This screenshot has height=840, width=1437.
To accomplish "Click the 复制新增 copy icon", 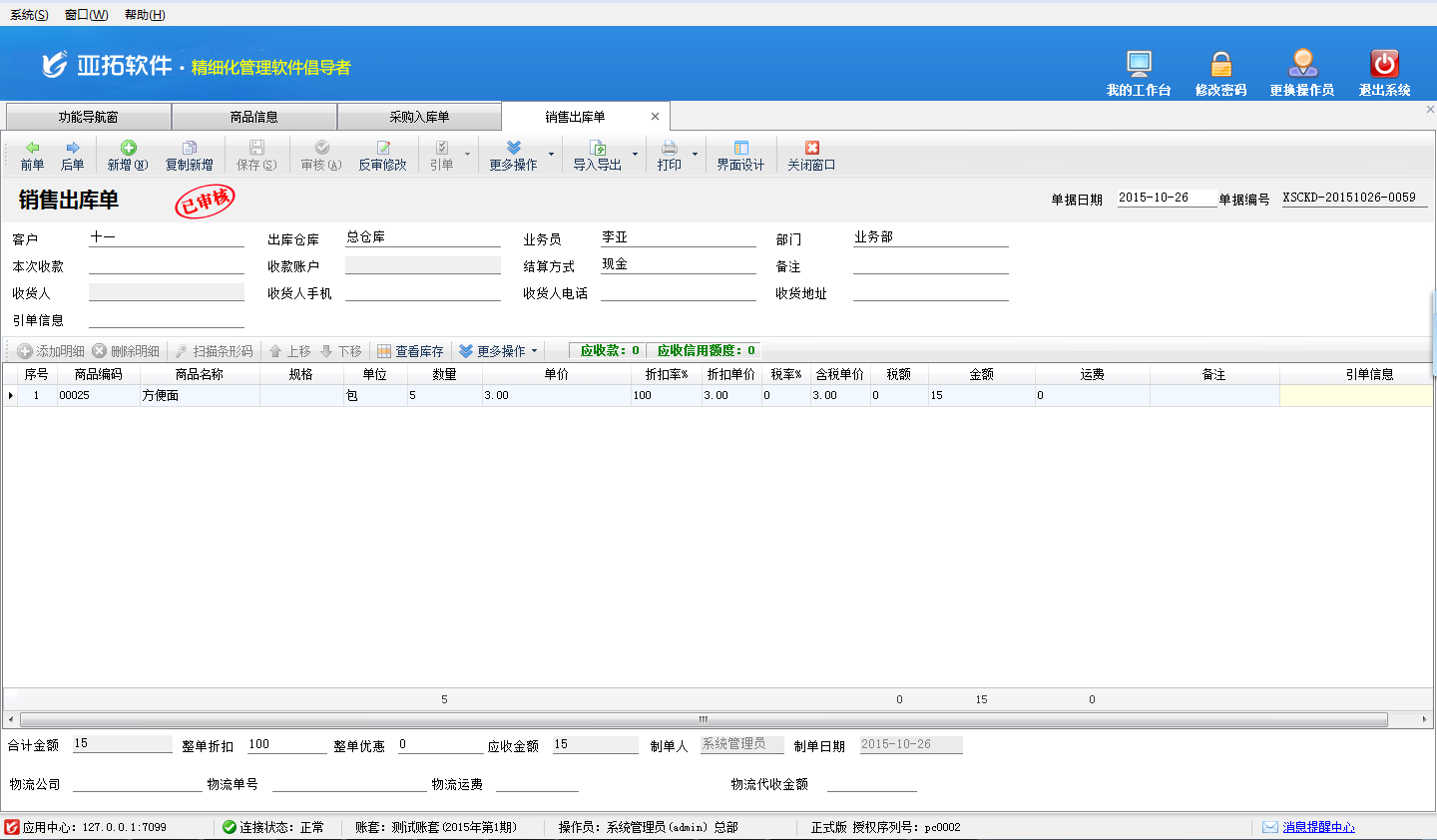I will click(189, 149).
